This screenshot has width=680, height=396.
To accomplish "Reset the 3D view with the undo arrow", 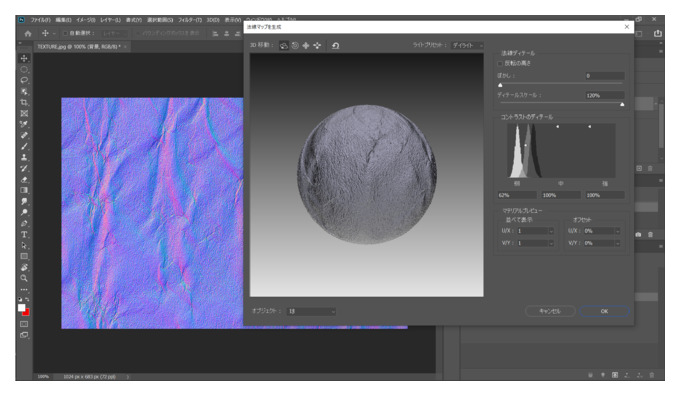I will coord(336,46).
